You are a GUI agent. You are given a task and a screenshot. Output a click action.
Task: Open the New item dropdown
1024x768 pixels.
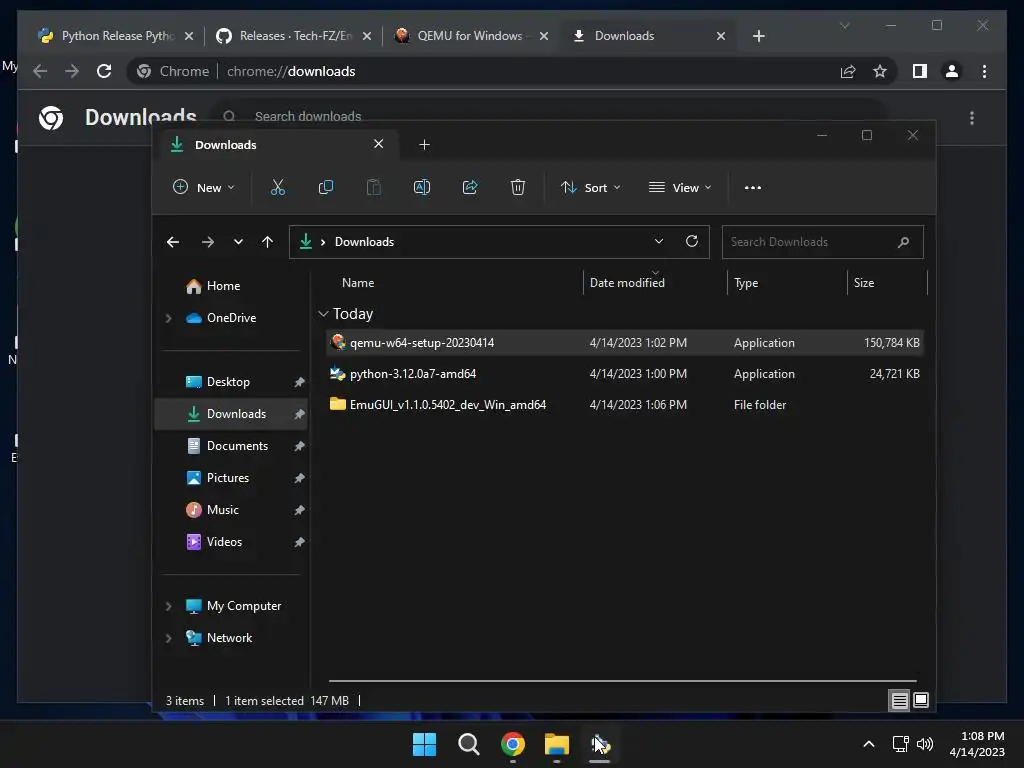pos(203,187)
